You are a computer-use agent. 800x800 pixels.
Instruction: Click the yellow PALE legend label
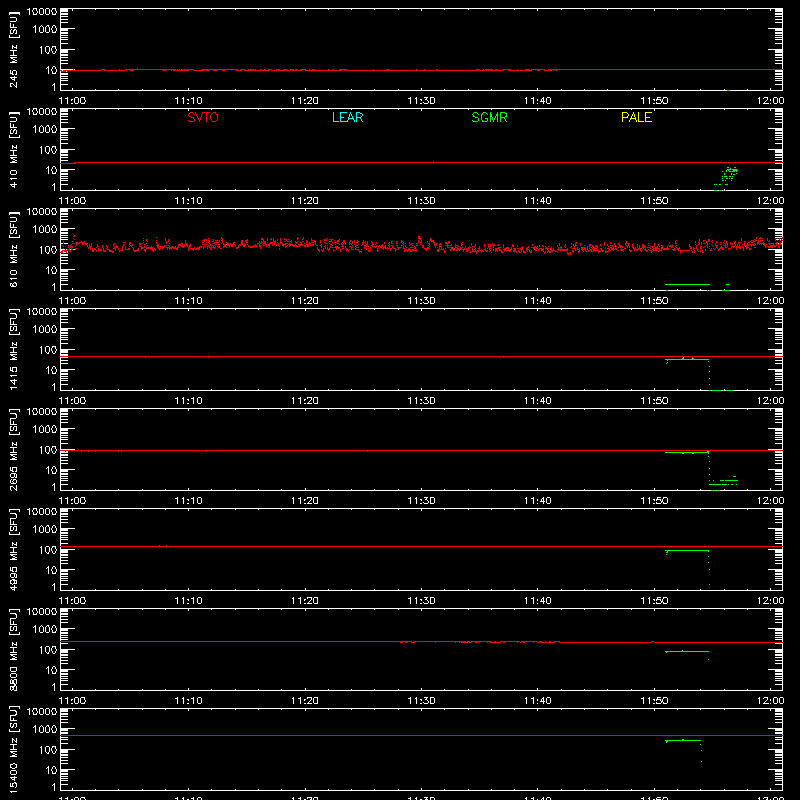point(636,117)
